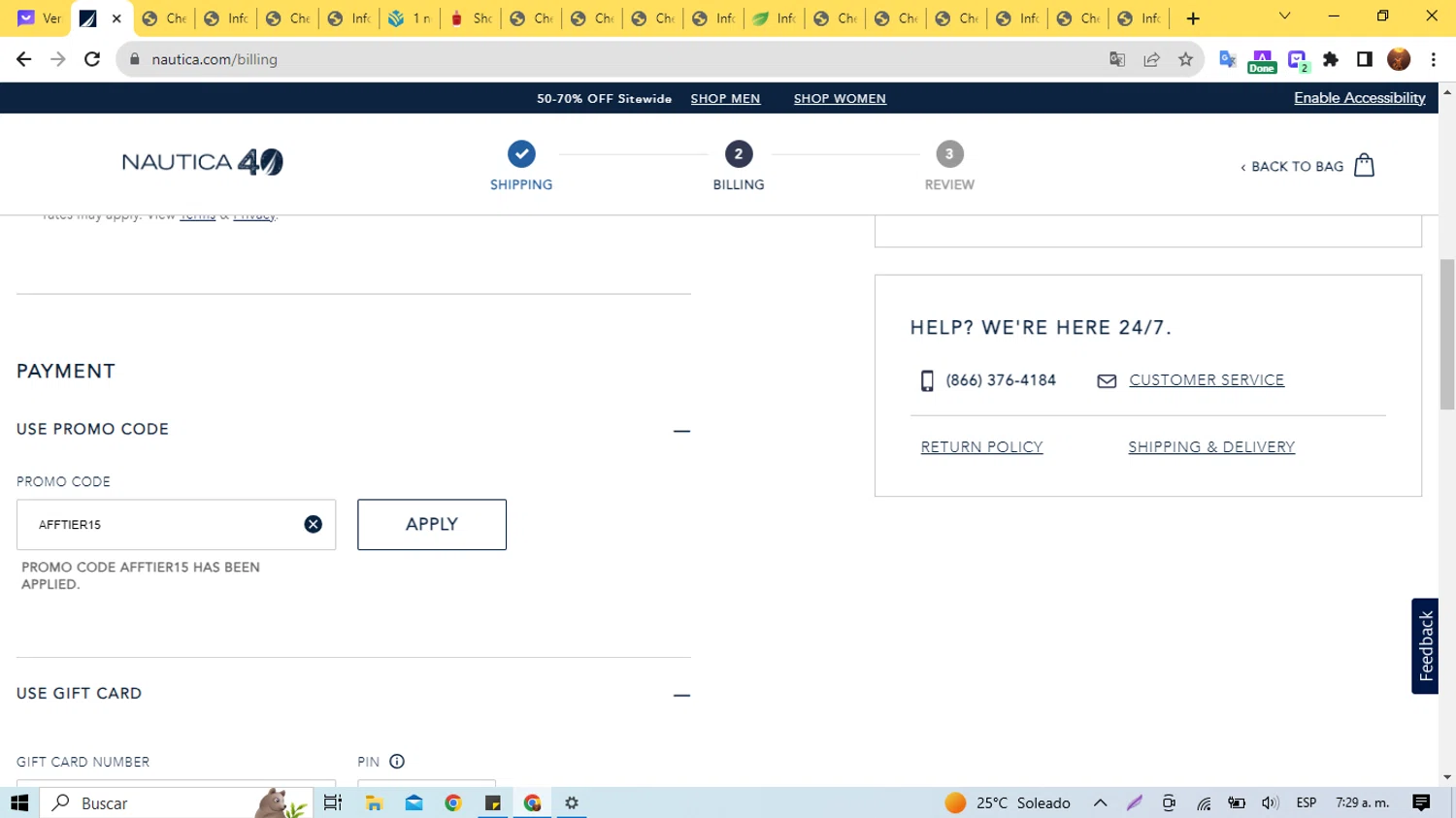
Task: Click the share page icon
Action: [1151, 59]
